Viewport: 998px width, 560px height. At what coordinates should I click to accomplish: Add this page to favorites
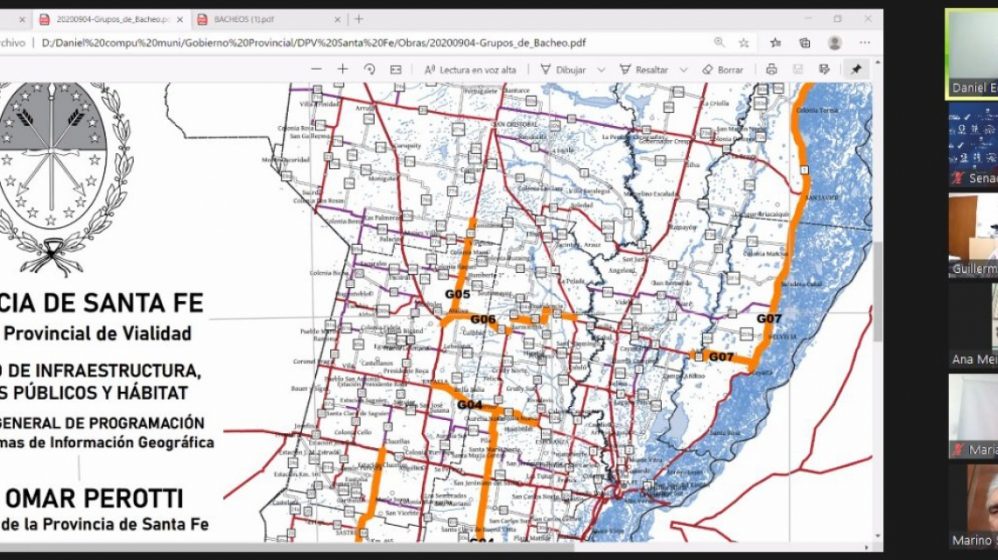pos(744,43)
